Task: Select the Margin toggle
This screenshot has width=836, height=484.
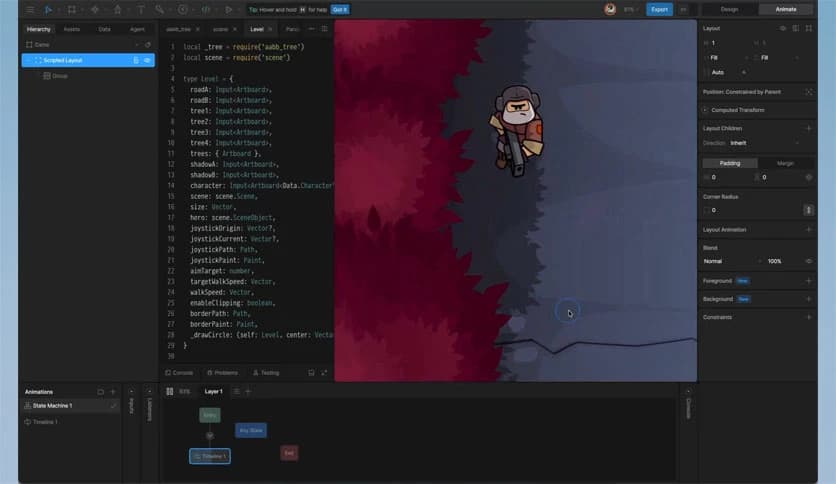Action: 785,163
